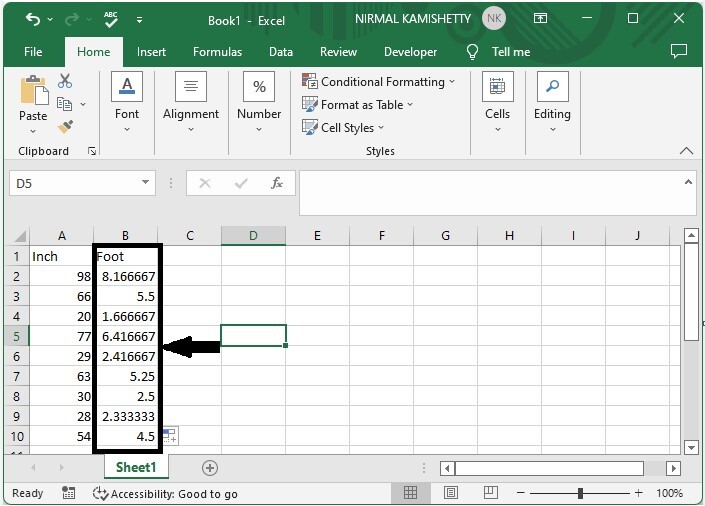Screen dimensions: 705x506
Task: Click the horizontal scrollbar left arrow
Action: pos(447,468)
